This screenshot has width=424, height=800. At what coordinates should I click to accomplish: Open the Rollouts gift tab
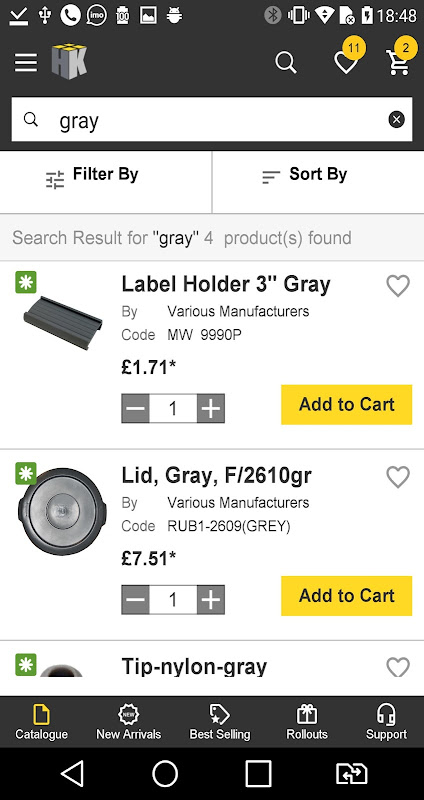(x=307, y=722)
